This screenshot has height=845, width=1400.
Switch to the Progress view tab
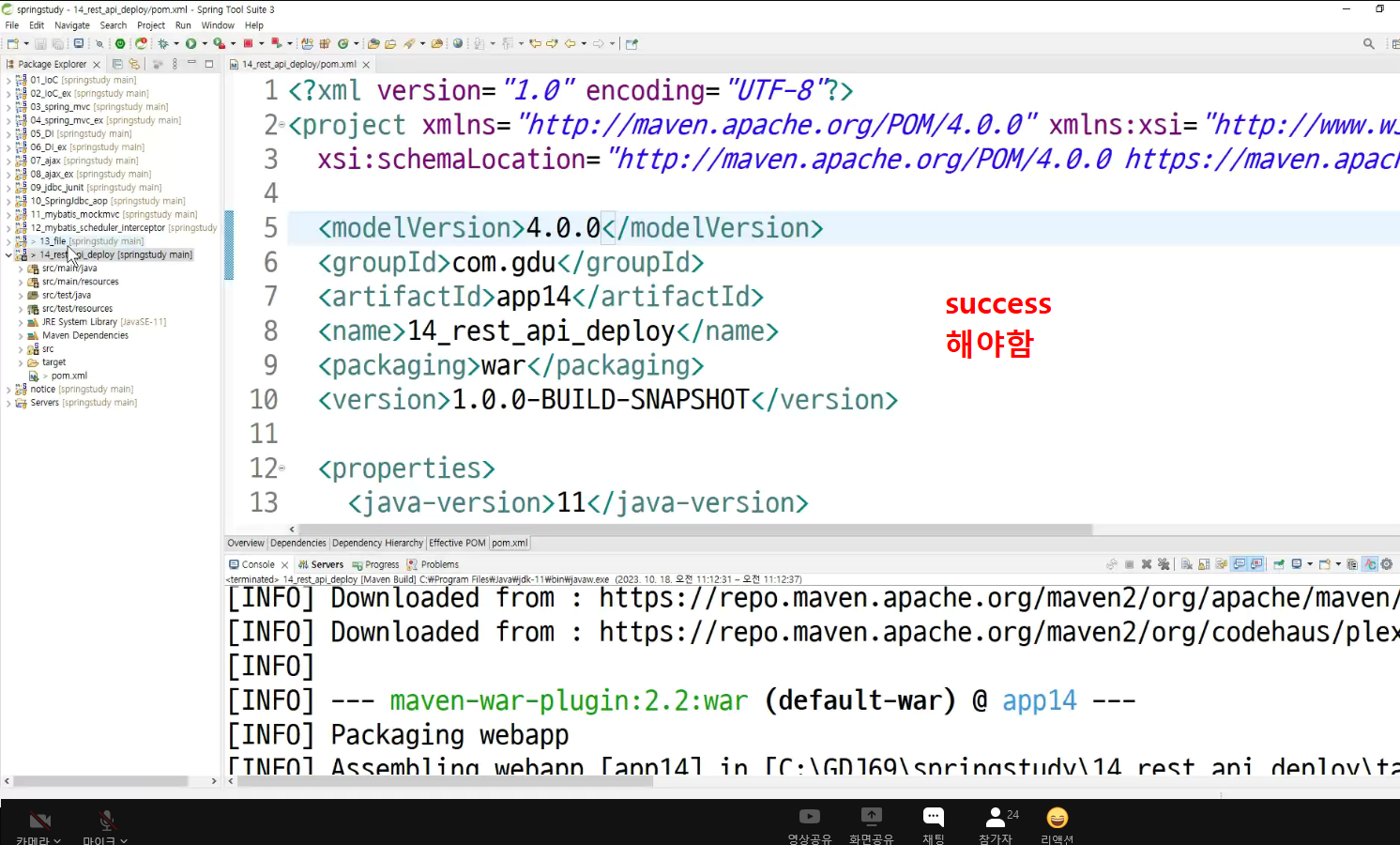(x=375, y=564)
